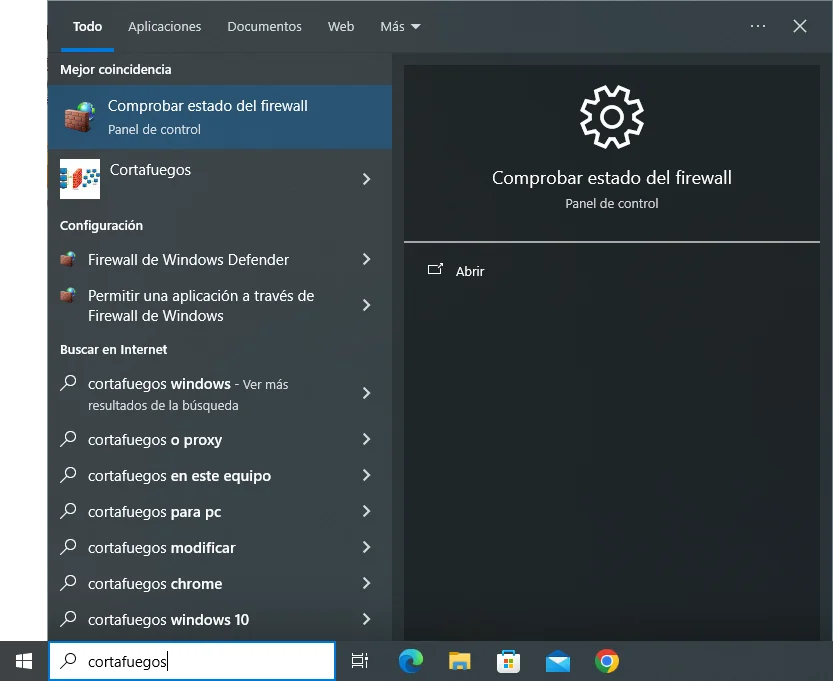833x681 pixels.
Task: Click 'Abrir' to open firewall status
Action: [x=470, y=271]
